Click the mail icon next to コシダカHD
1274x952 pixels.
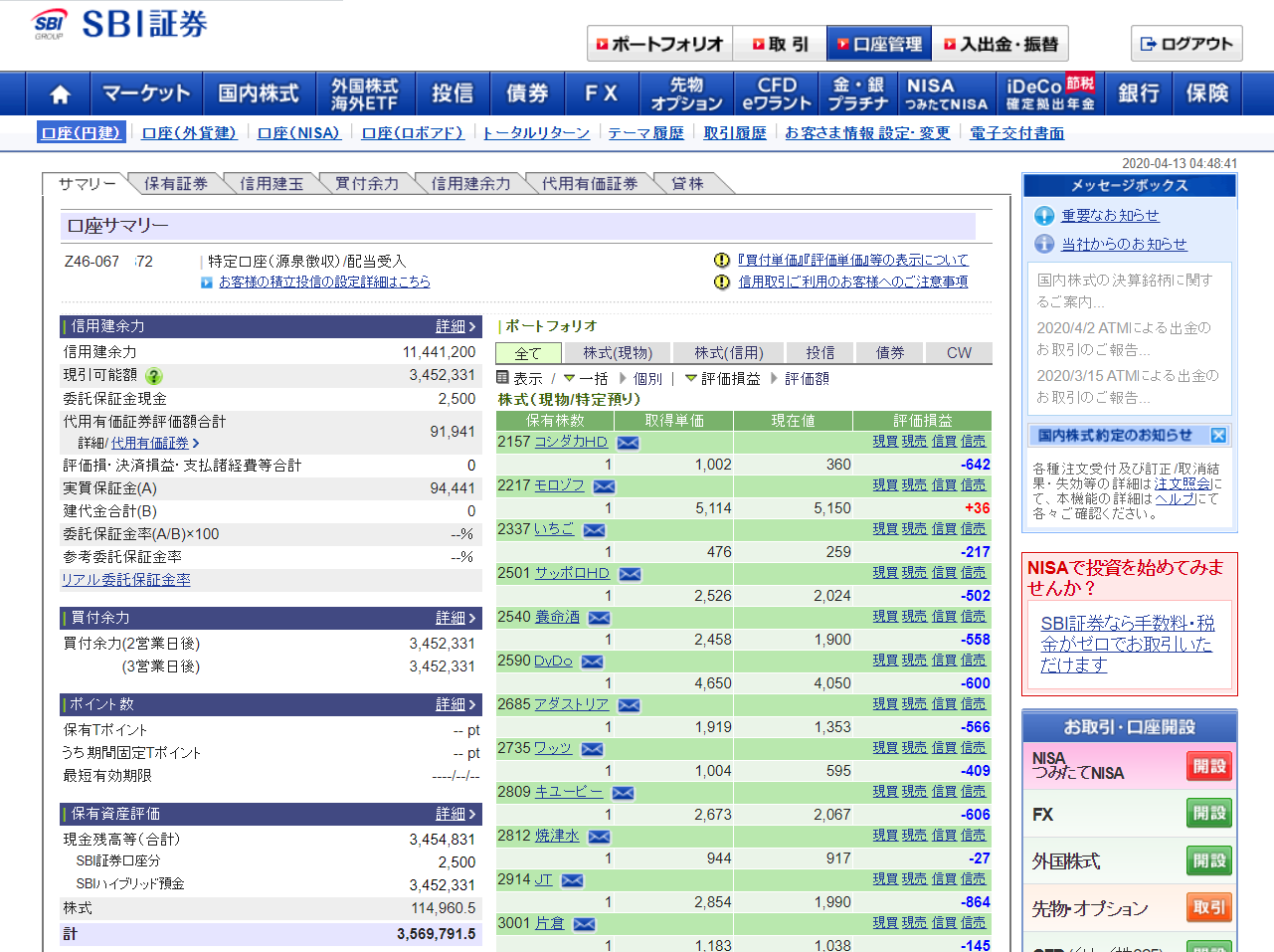628,443
